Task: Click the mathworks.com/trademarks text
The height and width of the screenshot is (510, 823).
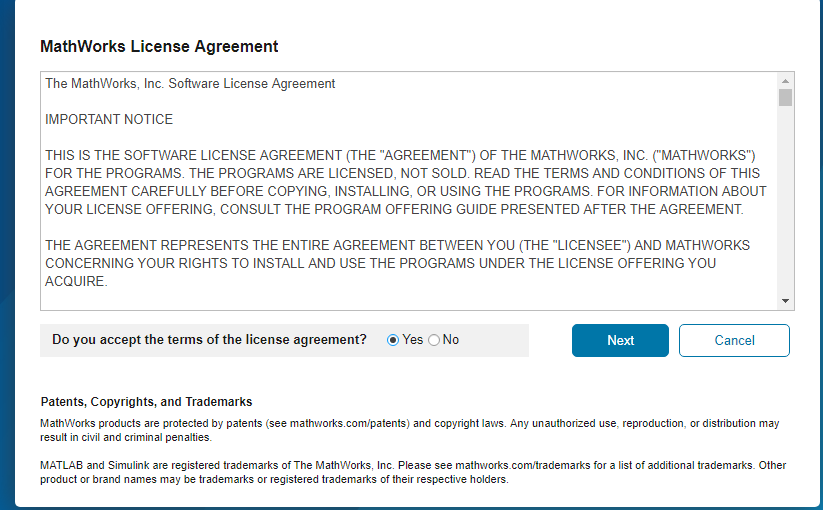Action: (523, 465)
